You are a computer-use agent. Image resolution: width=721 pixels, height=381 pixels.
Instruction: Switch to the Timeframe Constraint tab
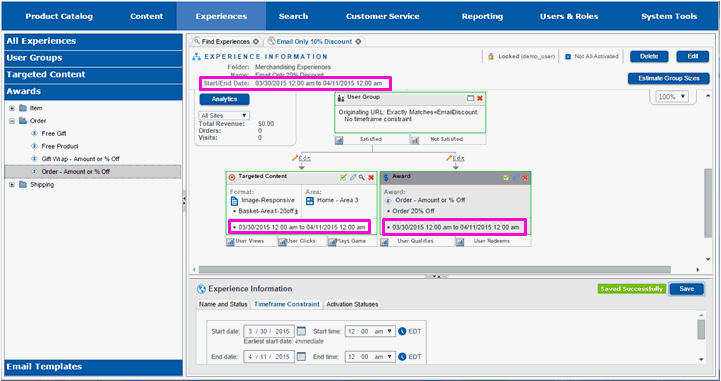click(286, 304)
